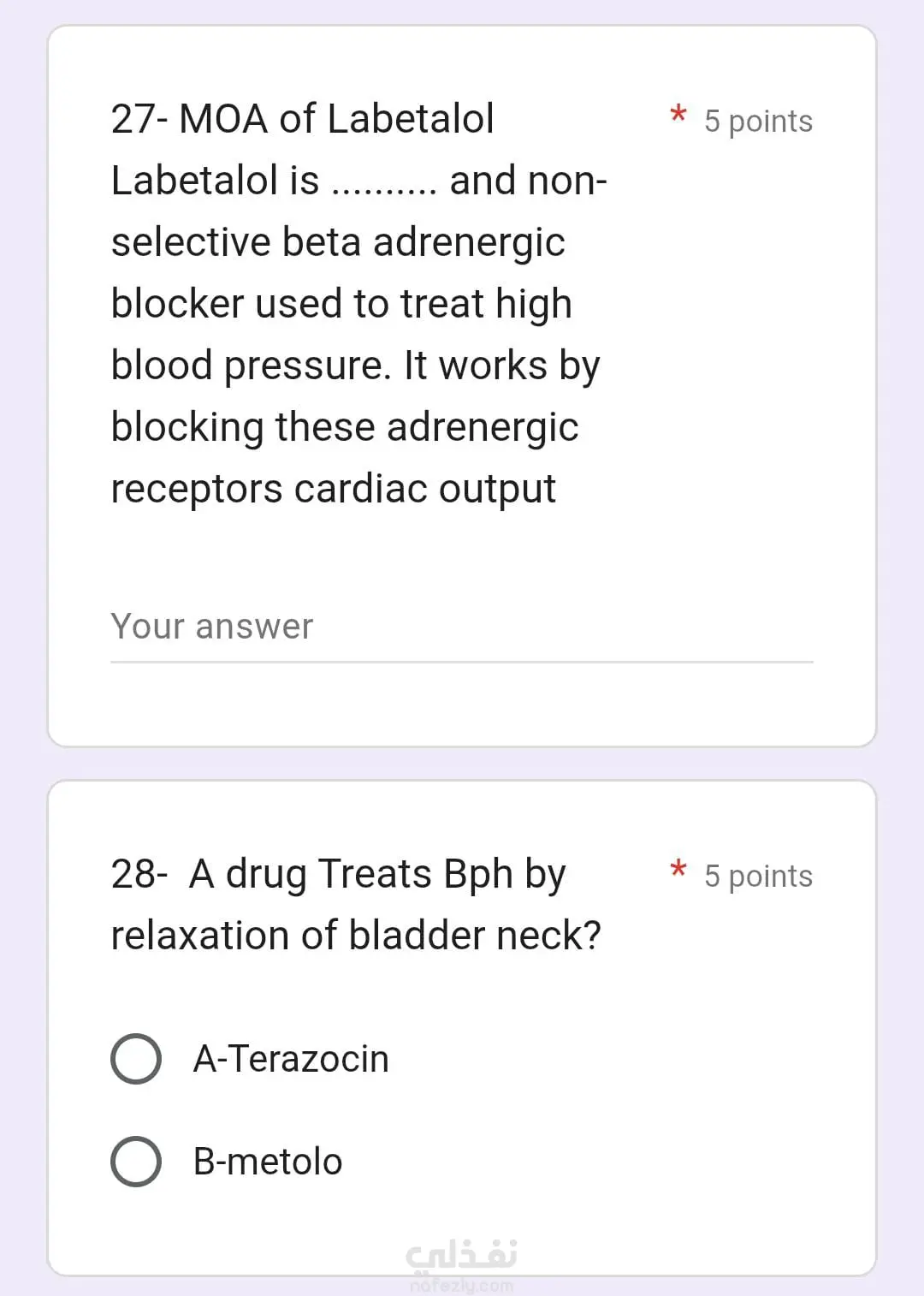Open the nafezly.com watermark link
924x1296 pixels.
click(x=462, y=1285)
